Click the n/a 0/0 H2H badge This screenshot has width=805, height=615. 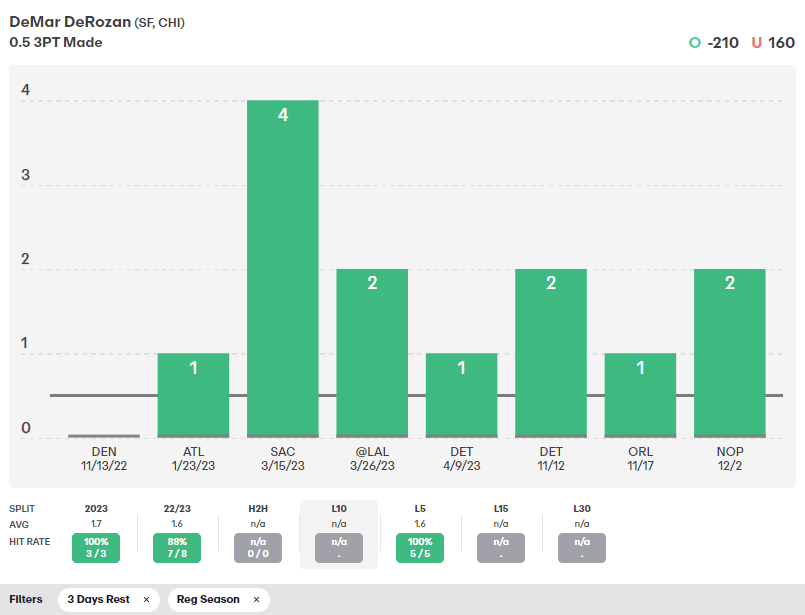258,548
